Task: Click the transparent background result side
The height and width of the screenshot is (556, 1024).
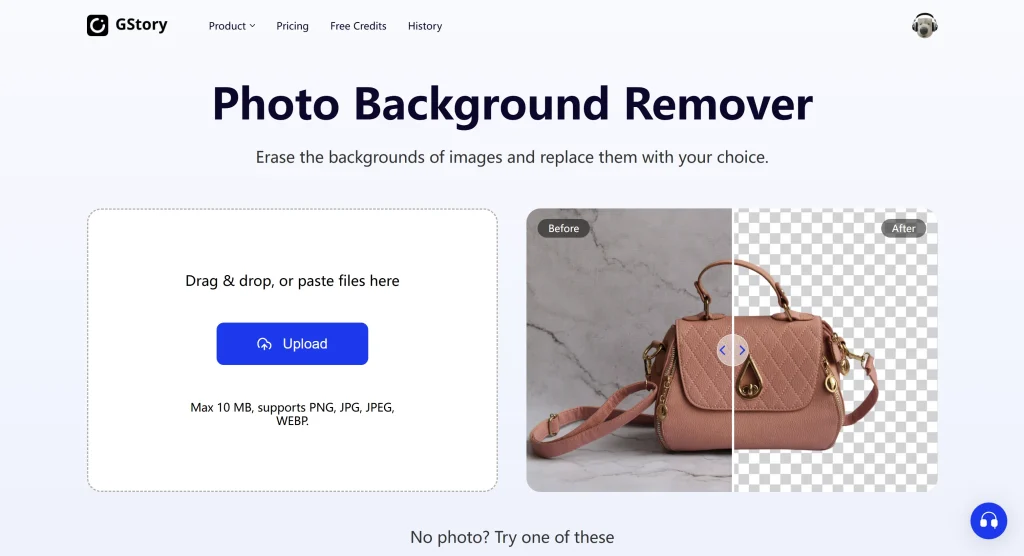Action: tap(835, 350)
